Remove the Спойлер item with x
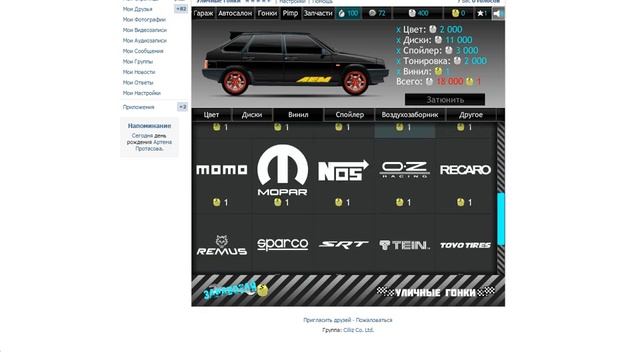 (398, 51)
